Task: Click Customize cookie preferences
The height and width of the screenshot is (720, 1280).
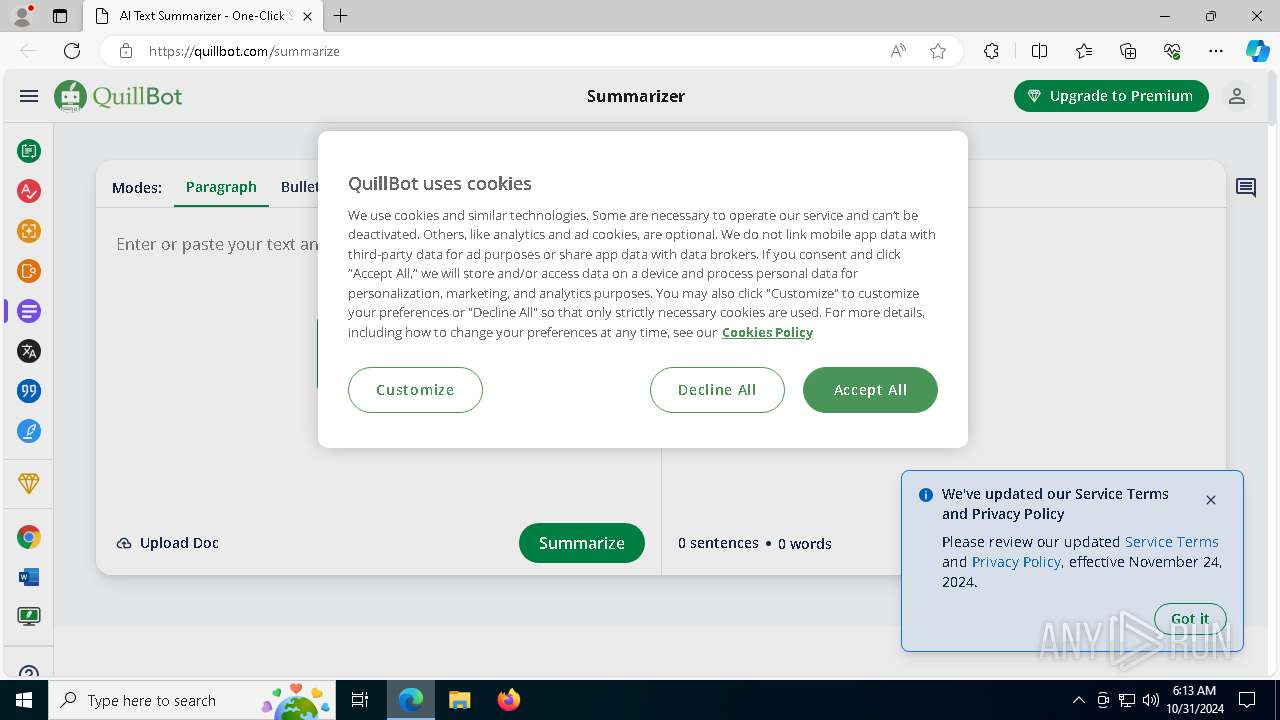Action: coord(415,390)
